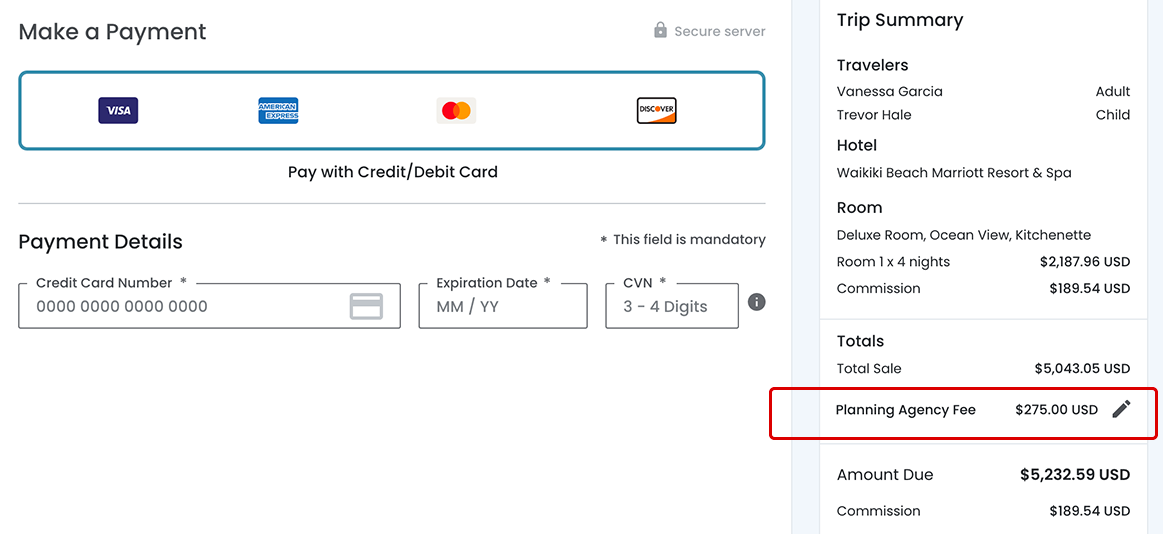Select traveler Vanessa Garcia
This screenshot has height=534, width=1163.
[889, 91]
